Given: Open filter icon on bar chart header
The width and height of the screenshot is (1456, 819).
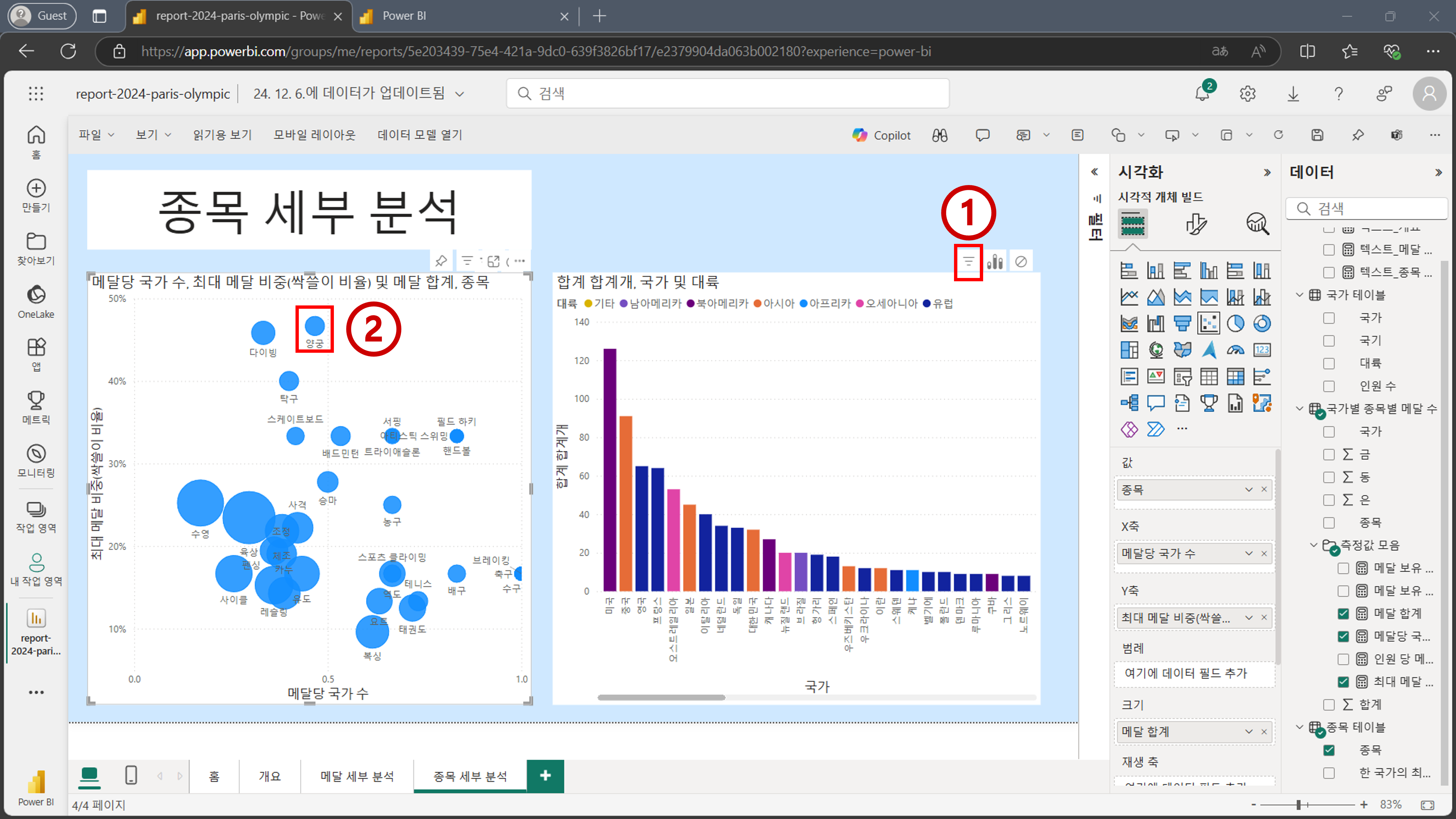Looking at the screenshot, I should (x=968, y=262).
